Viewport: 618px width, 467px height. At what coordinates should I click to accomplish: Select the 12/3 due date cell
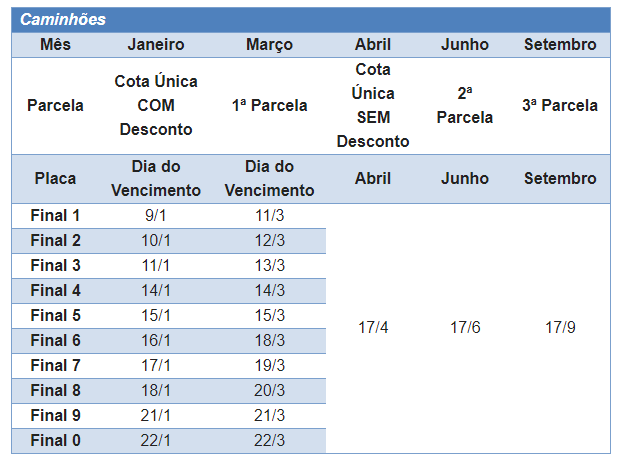[x=269, y=241]
